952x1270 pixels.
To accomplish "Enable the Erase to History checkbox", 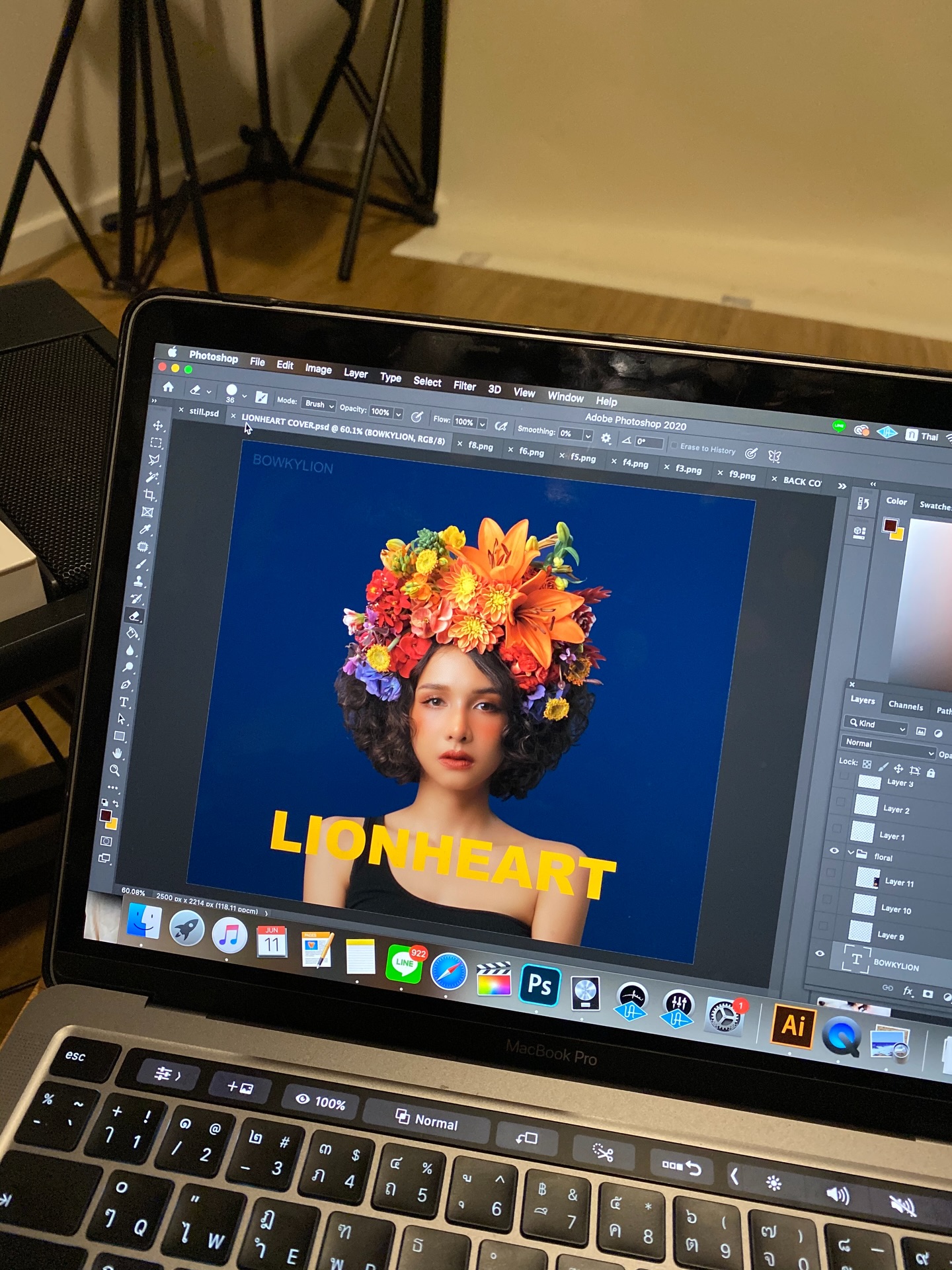I will pos(674,446).
